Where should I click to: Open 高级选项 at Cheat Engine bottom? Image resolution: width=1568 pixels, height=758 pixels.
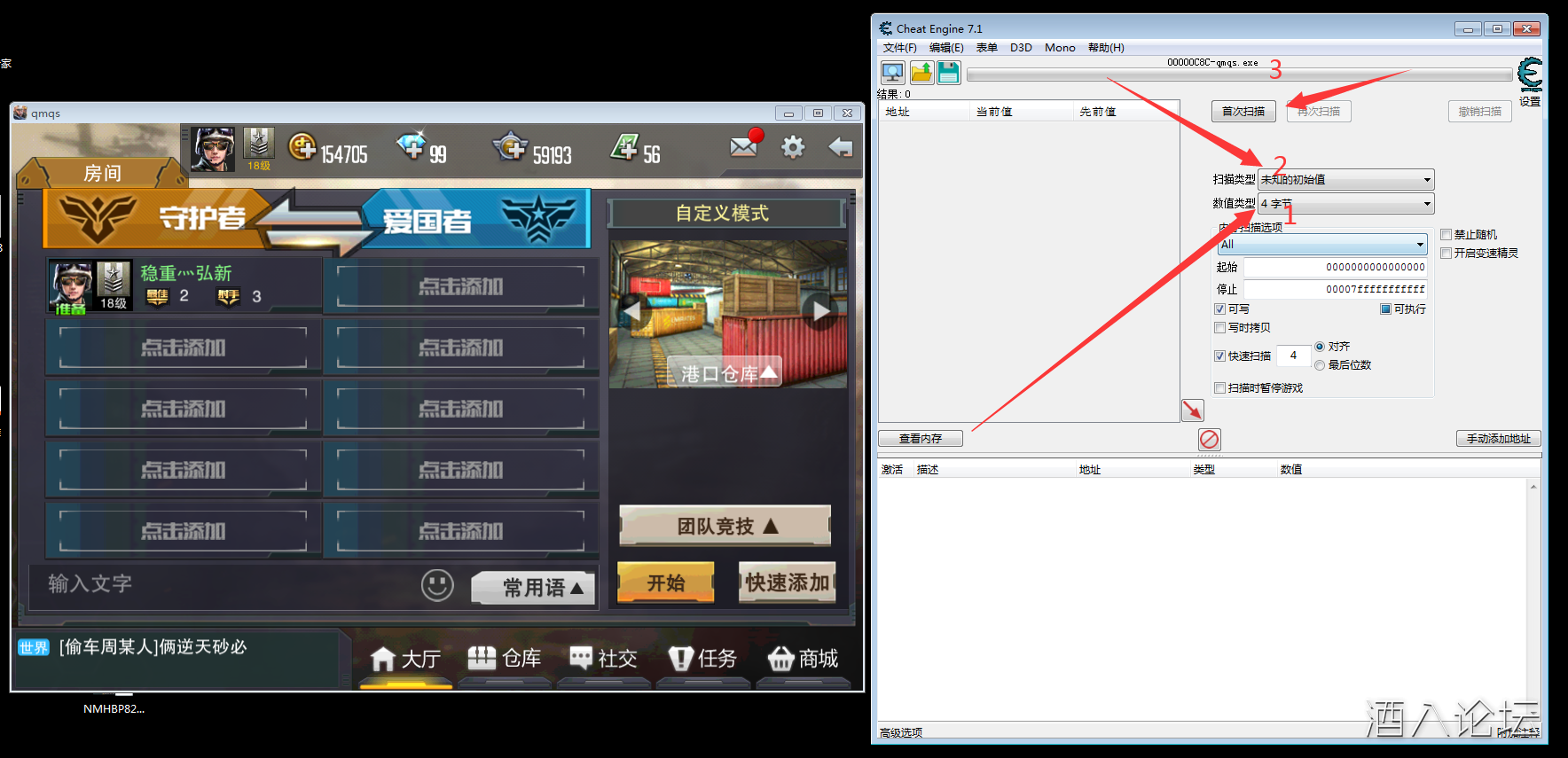pos(901,732)
